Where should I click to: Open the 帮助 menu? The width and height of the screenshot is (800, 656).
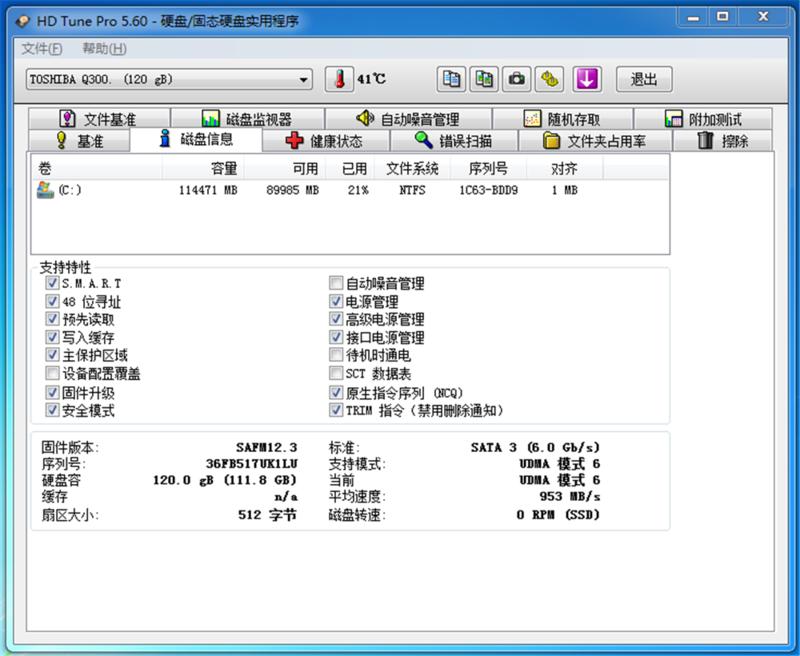tap(103, 49)
